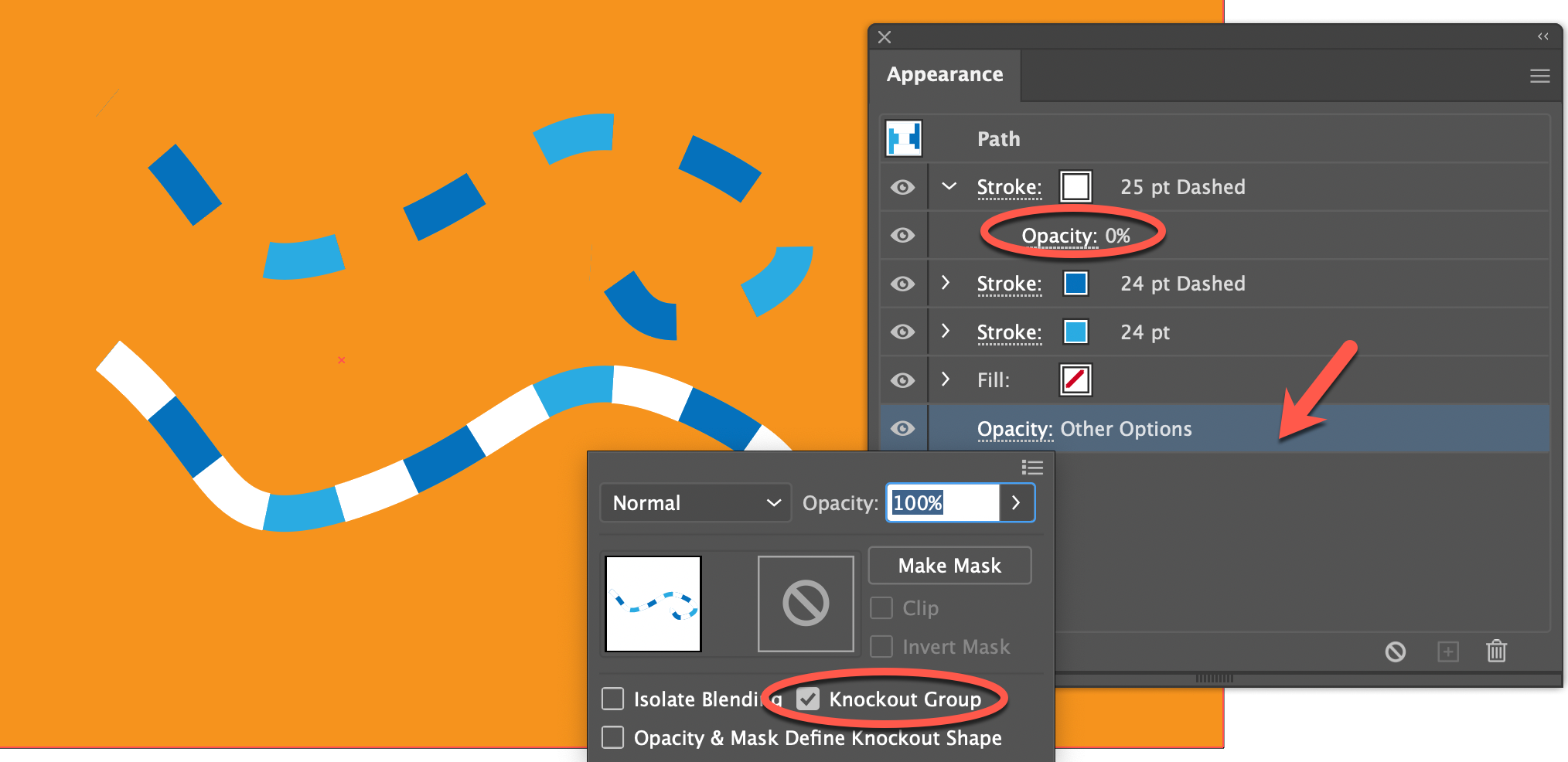Uncheck the Knockout Group checkbox
Viewport: 1568px width, 762px height.
click(808, 699)
